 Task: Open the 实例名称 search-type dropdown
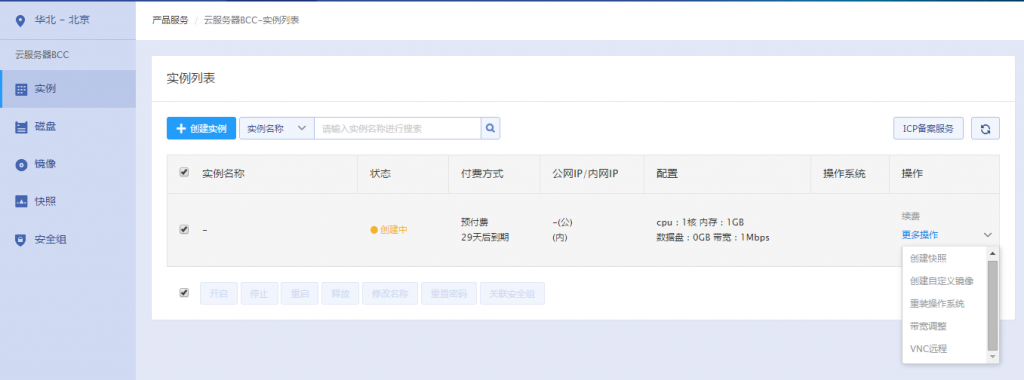click(x=277, y=129)
